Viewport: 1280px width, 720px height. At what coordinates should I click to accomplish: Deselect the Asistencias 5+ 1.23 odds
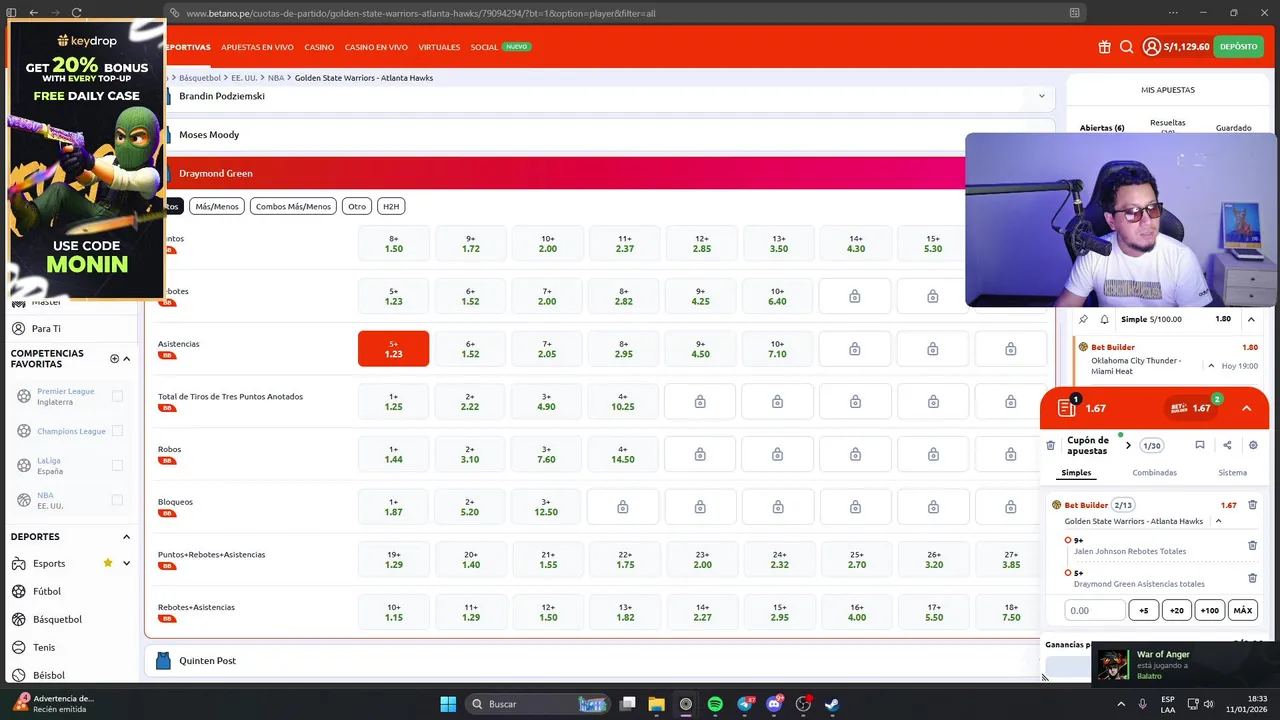click(393, 349)
